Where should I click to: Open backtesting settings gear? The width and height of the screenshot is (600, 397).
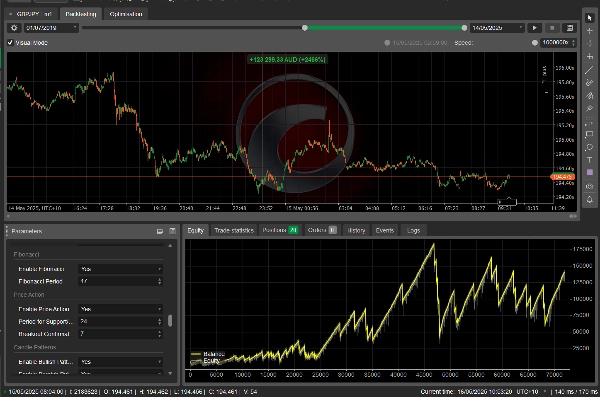tap(14, 28)
